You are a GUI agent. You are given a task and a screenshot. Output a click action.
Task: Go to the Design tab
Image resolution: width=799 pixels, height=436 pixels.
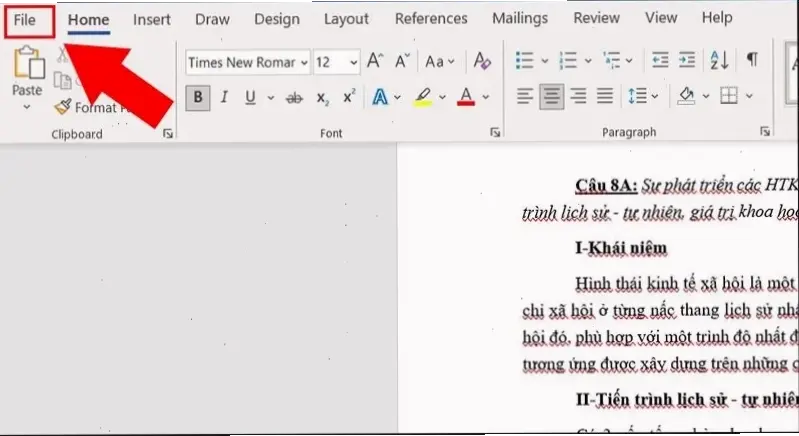(x=277, y=19)
